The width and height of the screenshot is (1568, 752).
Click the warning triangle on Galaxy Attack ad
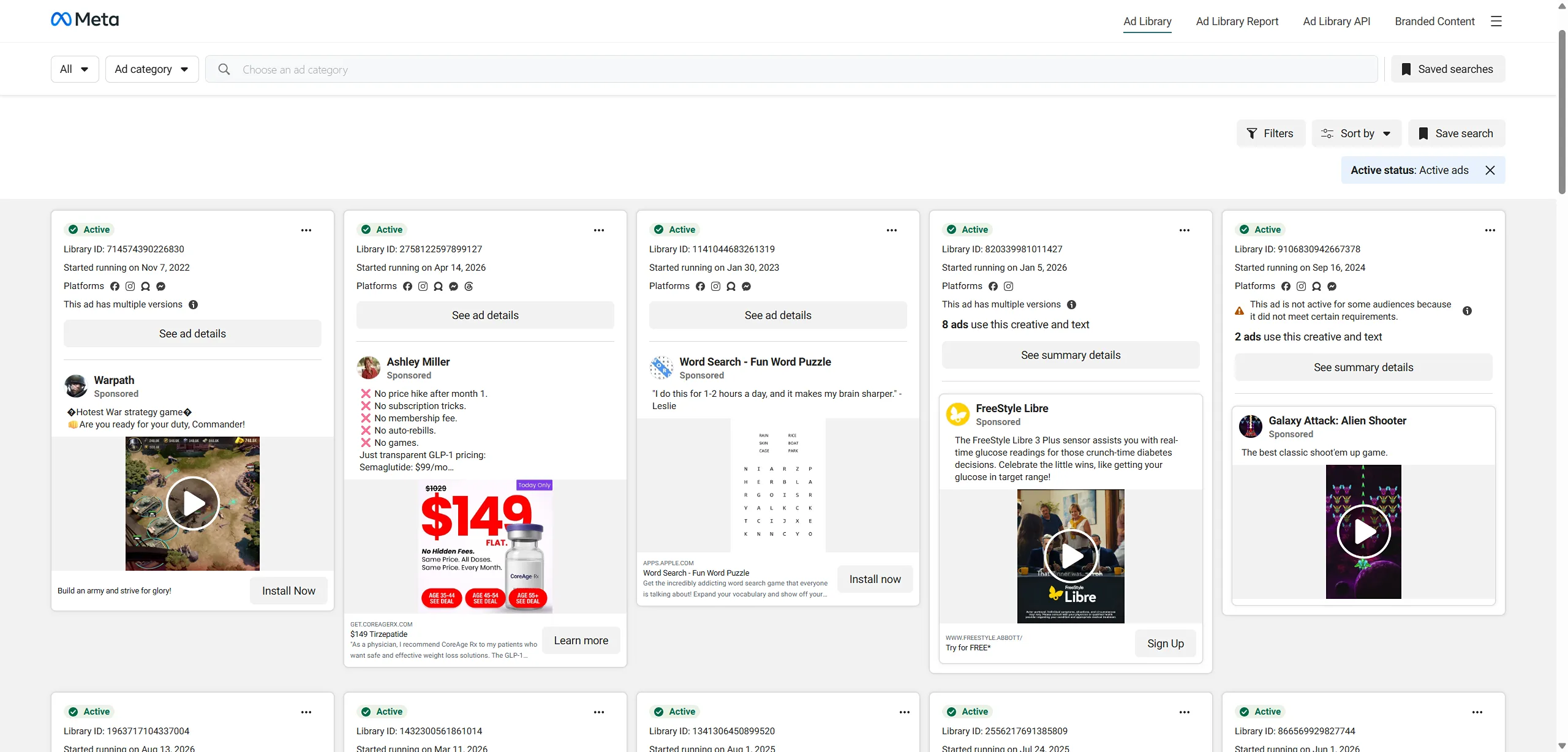tap(1240, 311)
